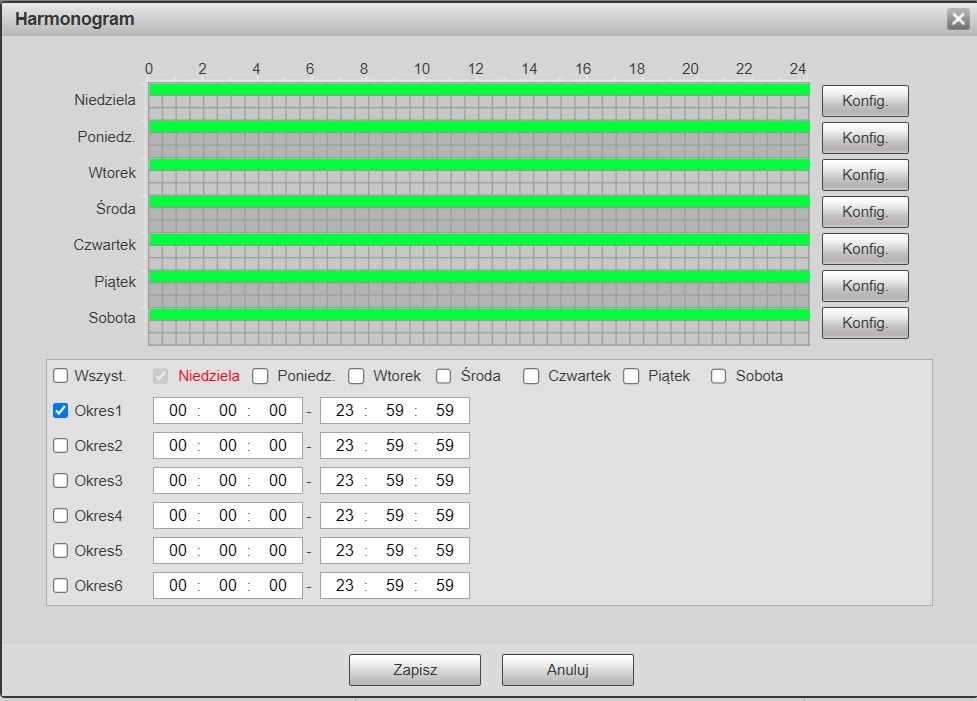This screenshot has width=977, height=701.
Task: Open Konfig. for Niedziela row
Action: coord(865,101)
